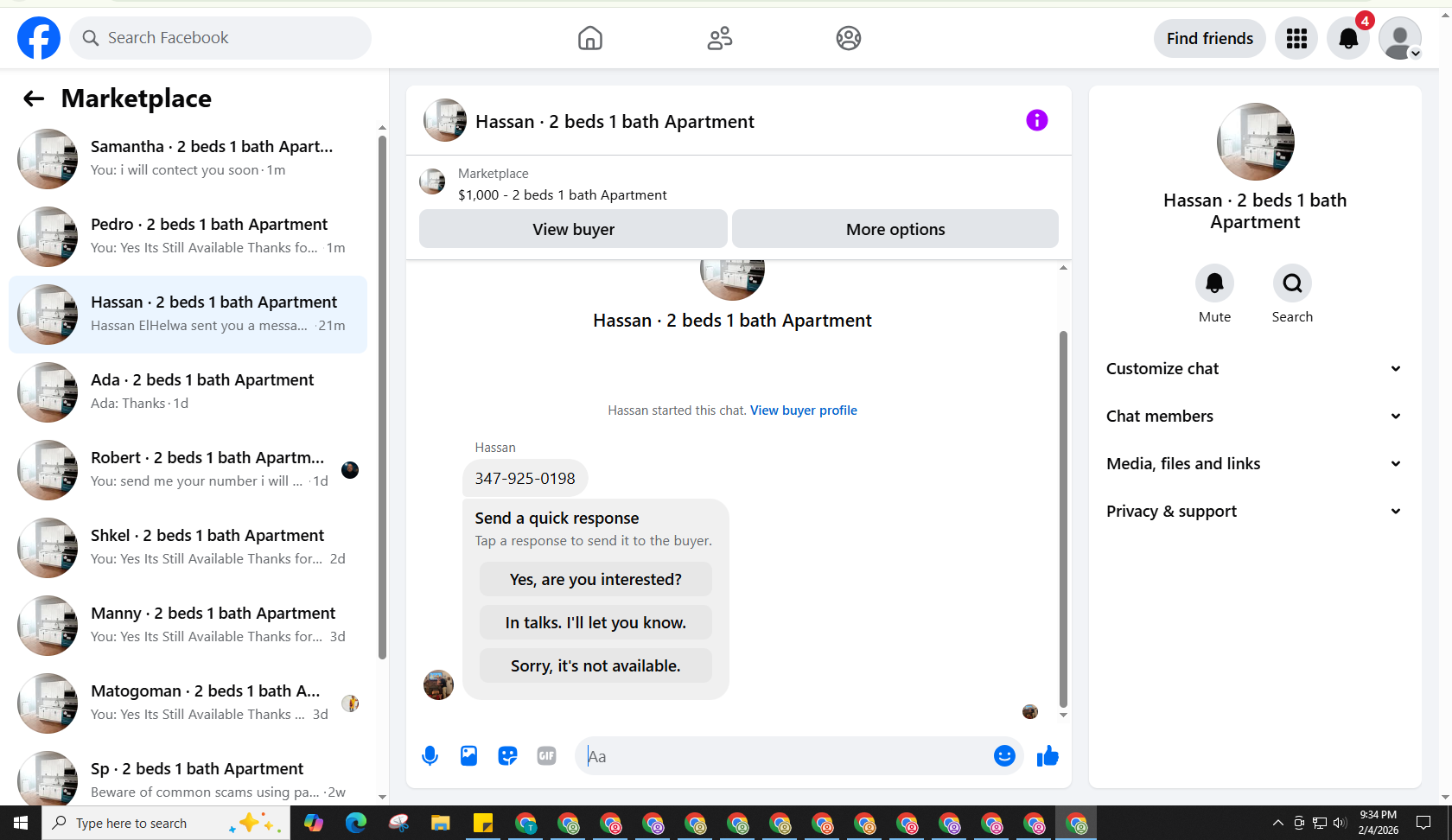This screenshot has height=840, width=1452.
Task: Click Find friends button
Action: (1209, 38)
